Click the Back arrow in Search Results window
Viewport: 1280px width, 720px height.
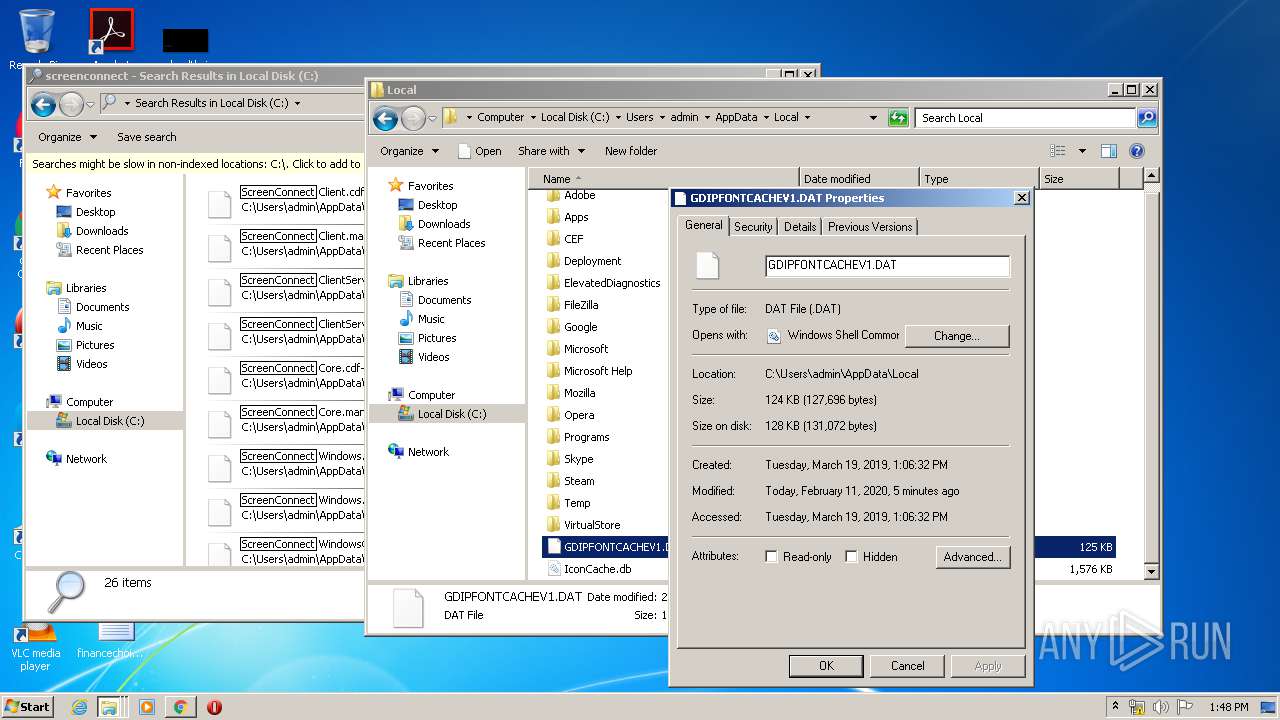(43, 104)
